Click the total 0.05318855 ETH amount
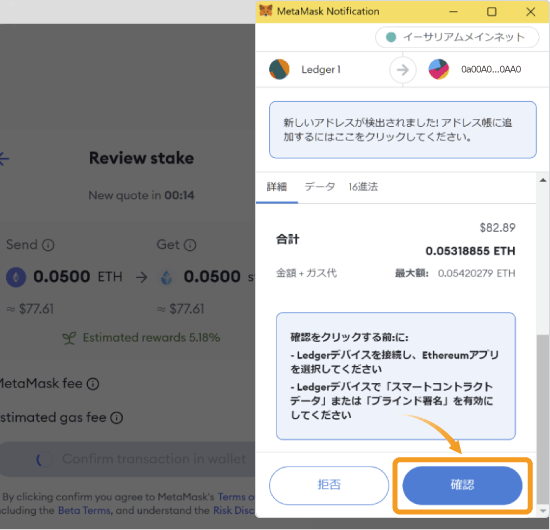 coord(470,251)
